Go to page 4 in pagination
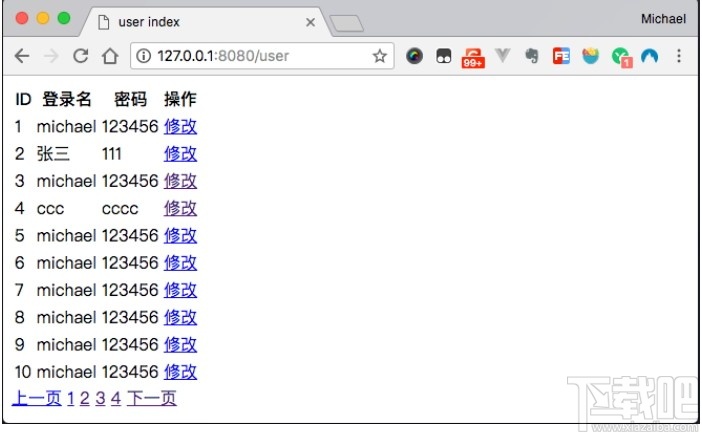The image size is (702, 432). point(116,398)
